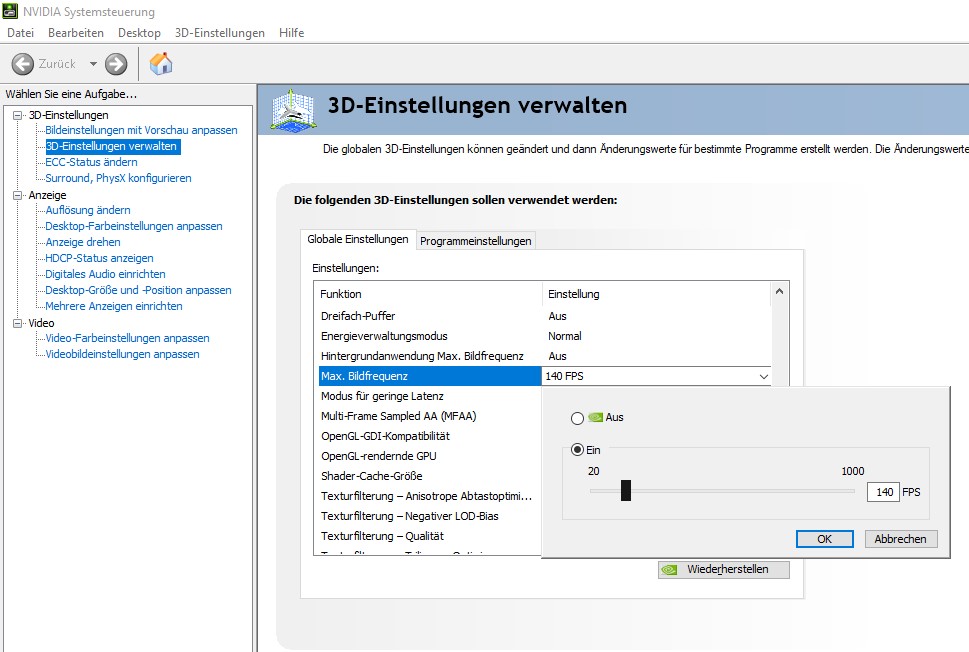
Task: Collapse the Video tree node
Action: [17, 323]
